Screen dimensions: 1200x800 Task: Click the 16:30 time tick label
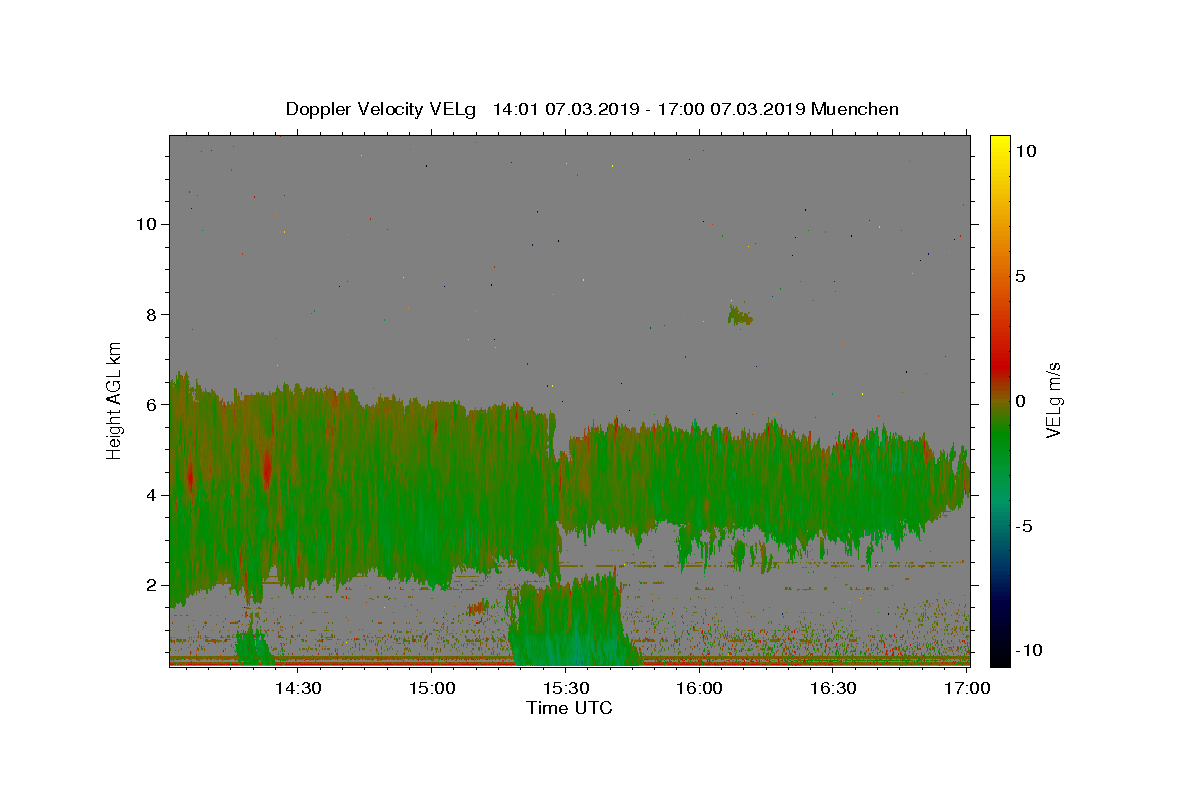(833, 688)
